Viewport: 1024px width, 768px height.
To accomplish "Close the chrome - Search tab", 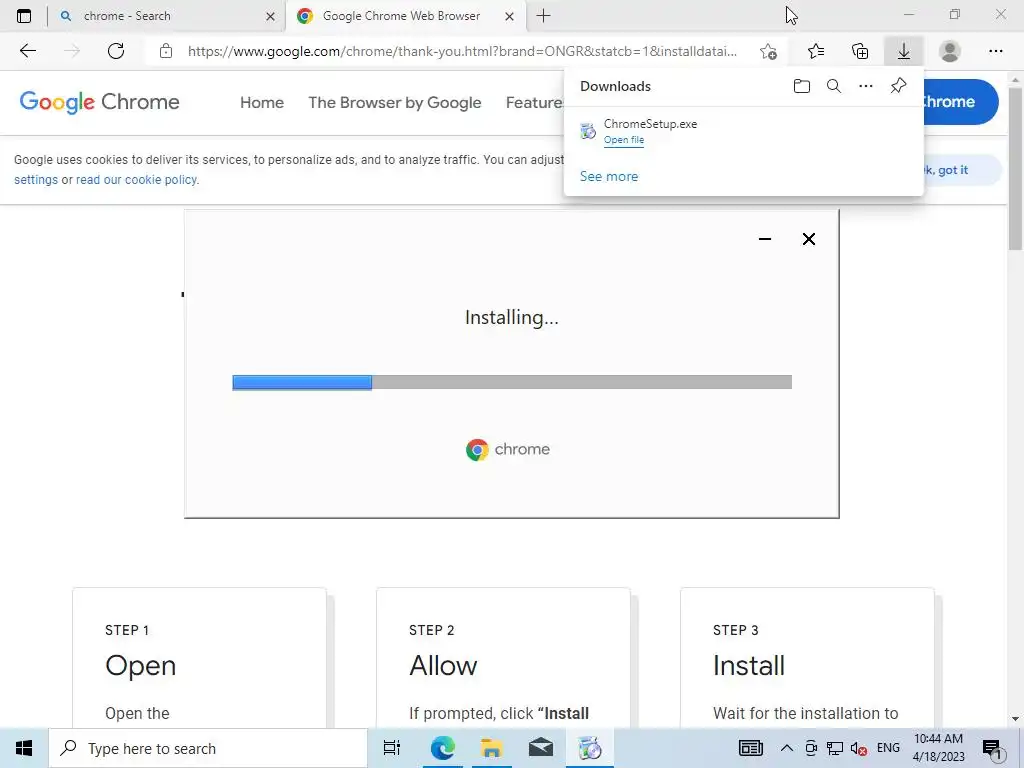I will [270, 17].
